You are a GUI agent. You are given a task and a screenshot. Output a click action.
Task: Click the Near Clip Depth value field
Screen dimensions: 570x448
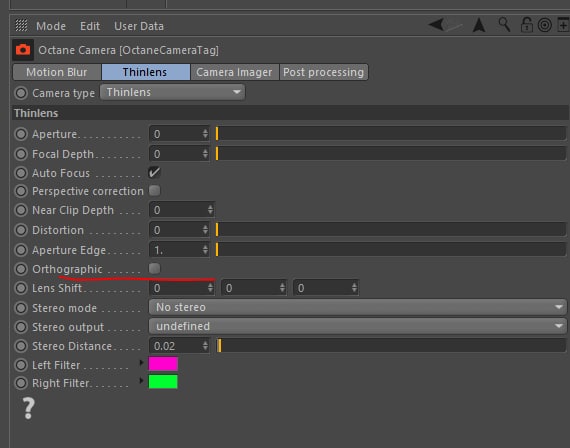coord(182,210)
